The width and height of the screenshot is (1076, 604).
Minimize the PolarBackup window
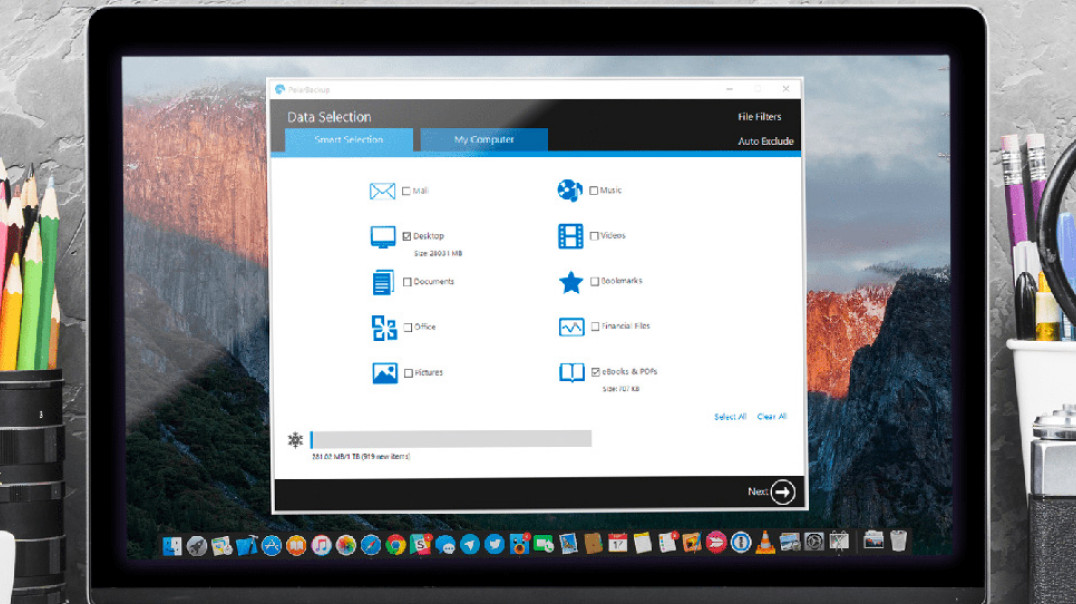[729, 89]
